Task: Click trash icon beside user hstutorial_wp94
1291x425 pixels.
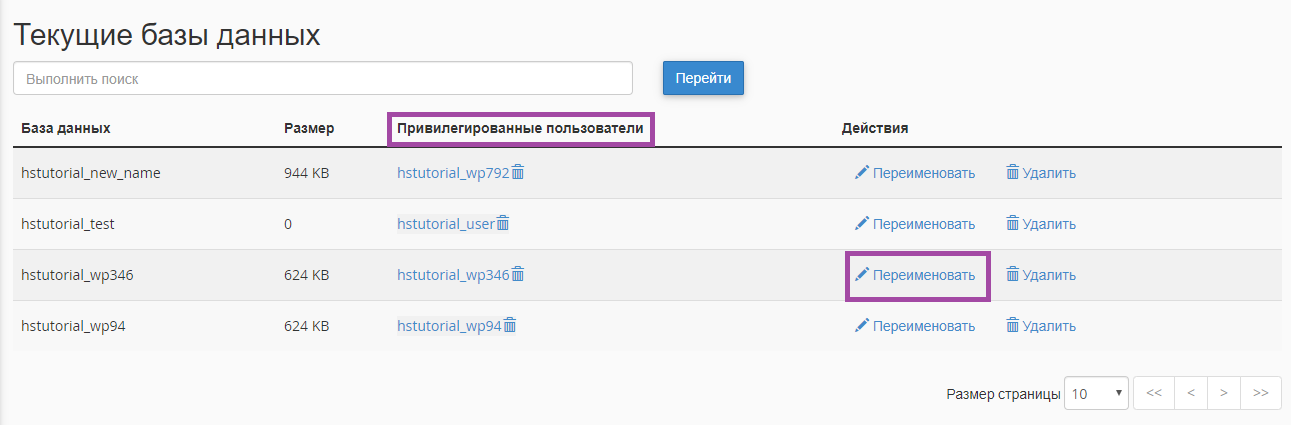Action: [510, 325]
